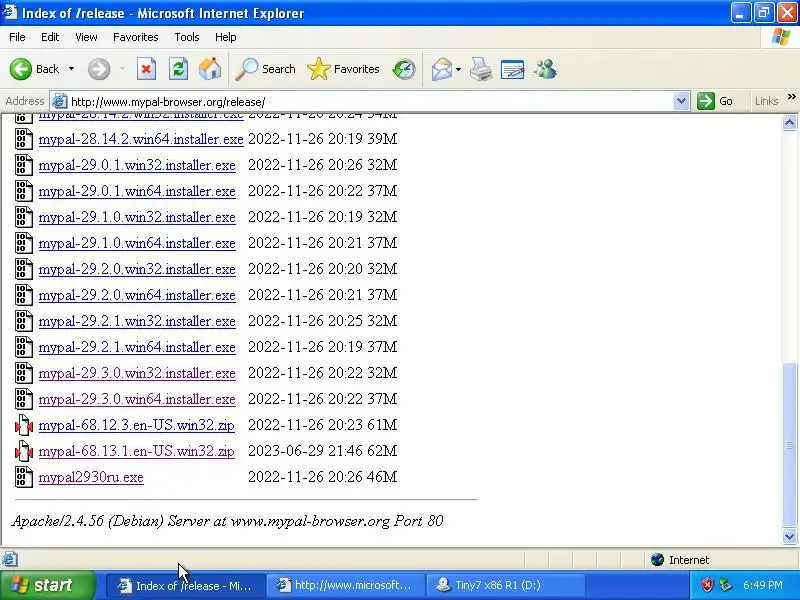Go to the Home page icon
Viewport: 800px width, 600px height.
(x=210, y=69)
